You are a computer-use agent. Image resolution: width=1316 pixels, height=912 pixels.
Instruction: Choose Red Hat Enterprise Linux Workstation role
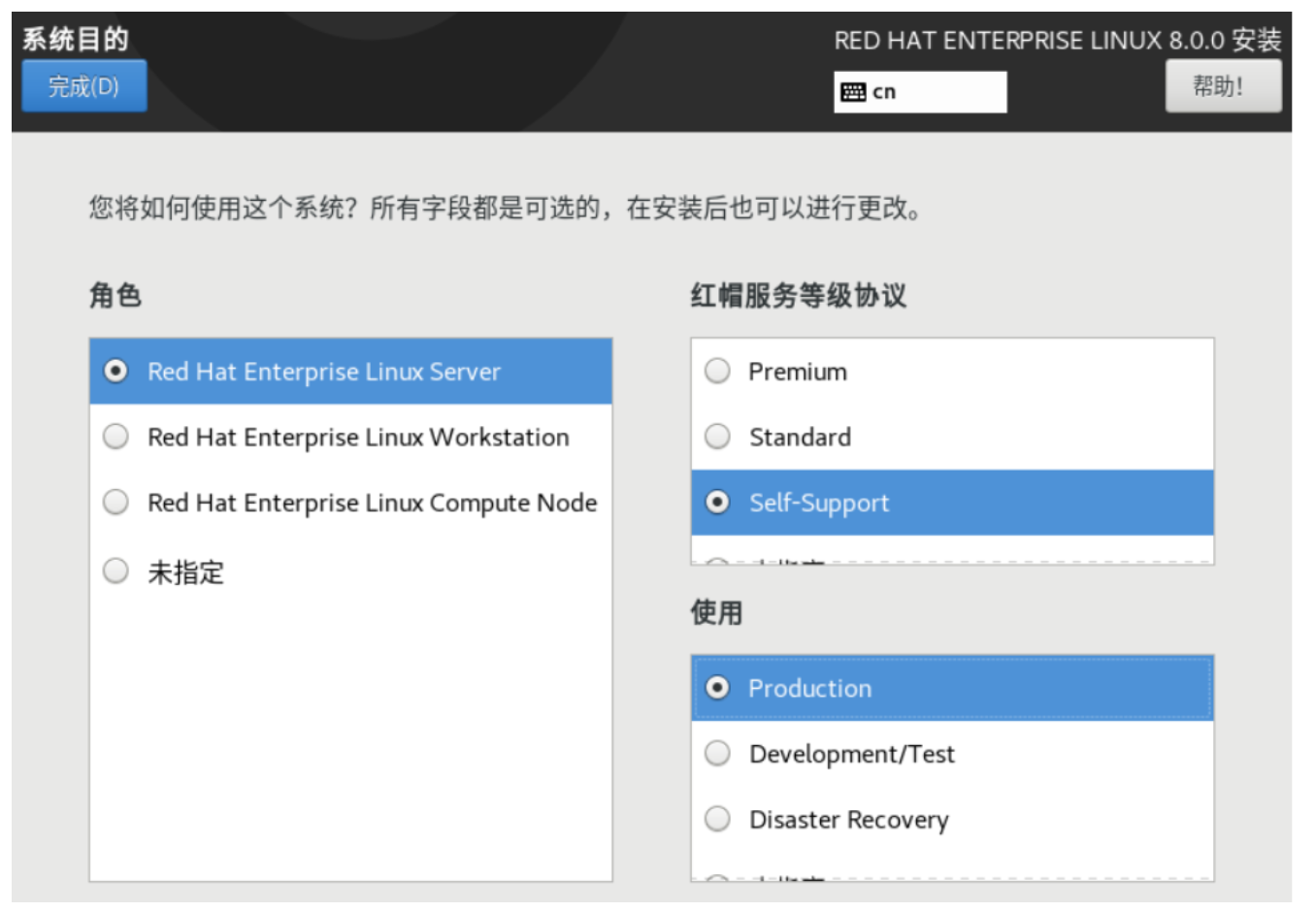pyautogui.click(x=357, y=438)
